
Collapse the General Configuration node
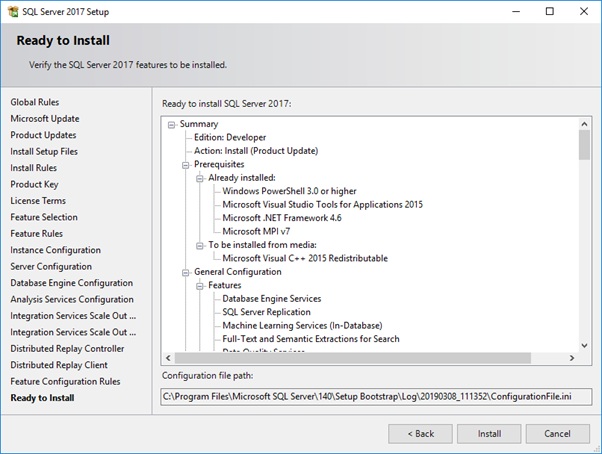(x=185, y=272)
